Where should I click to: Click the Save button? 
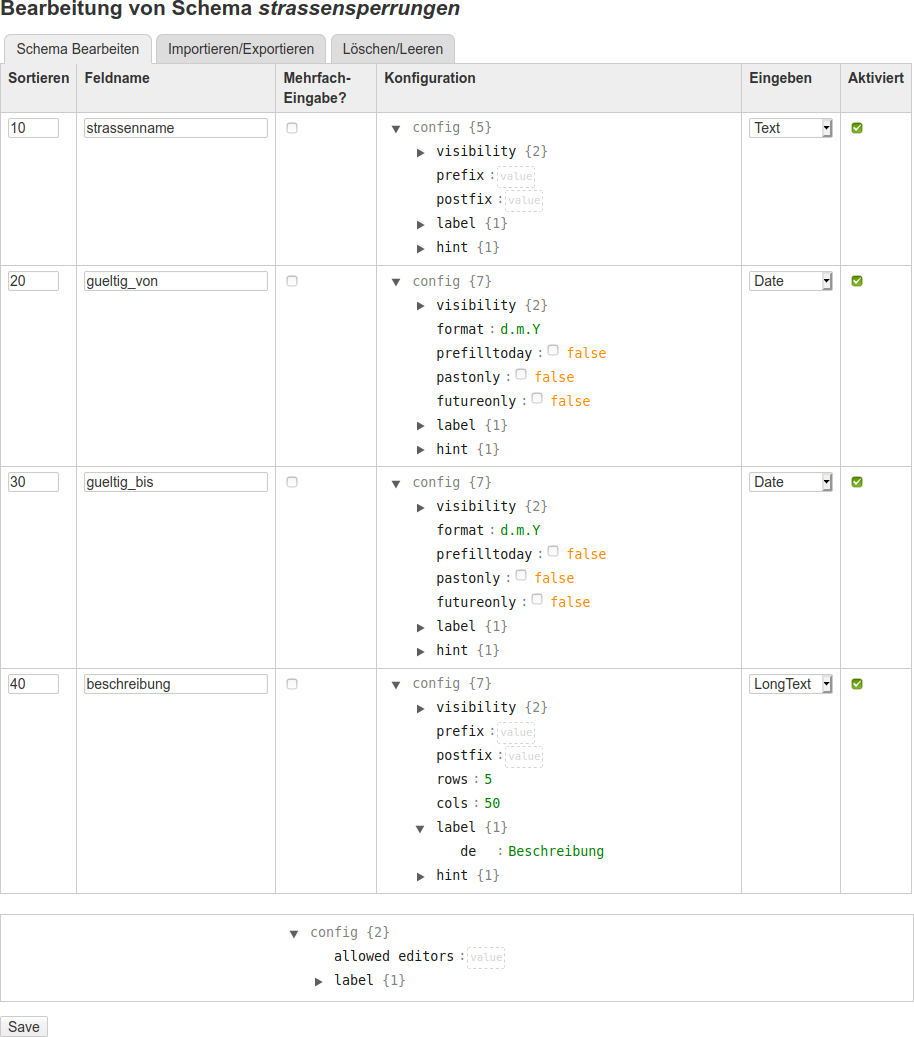click(x=24, y=1027)
